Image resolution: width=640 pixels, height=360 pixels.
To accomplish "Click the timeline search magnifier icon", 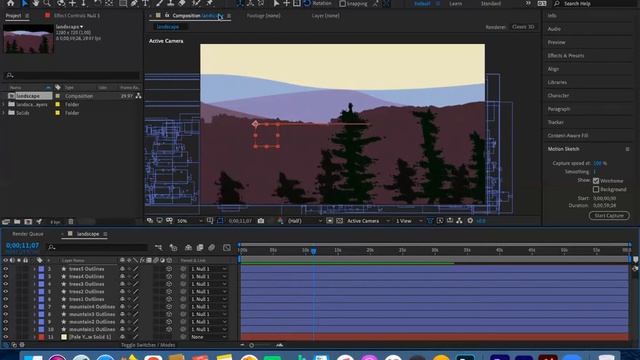I will coord(51,247).
